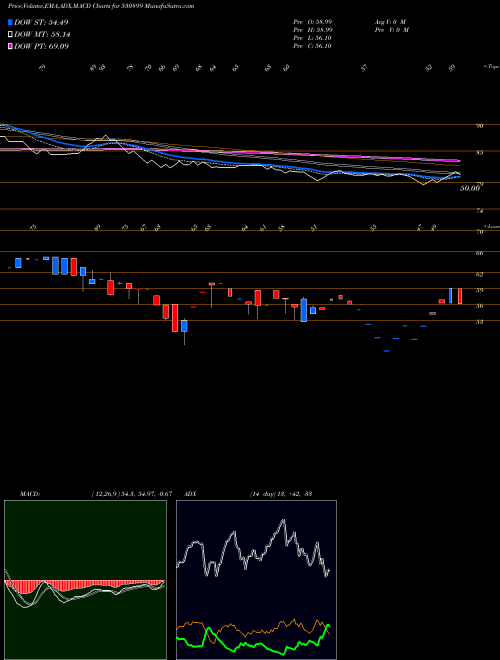Click the Pre V: 0 M value
The image size is (500, 660).
tap(393, 30)
